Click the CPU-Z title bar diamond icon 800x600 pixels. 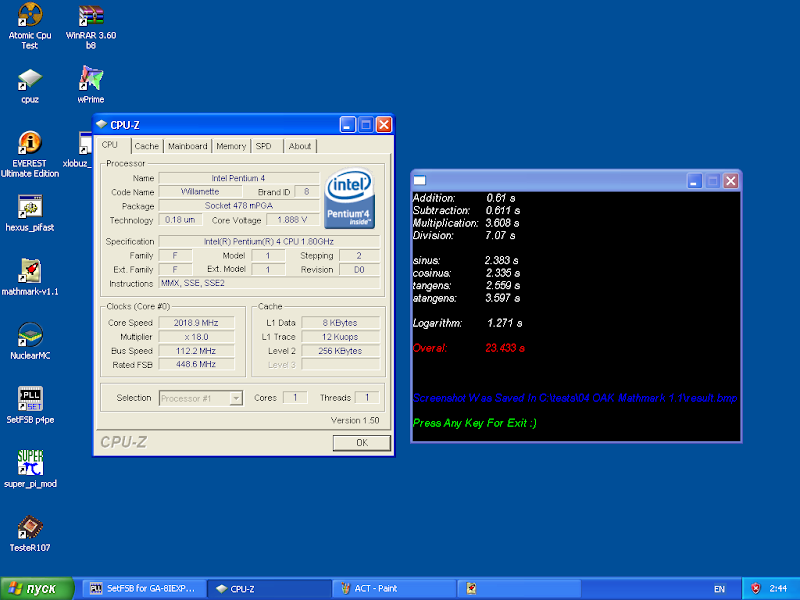point(102,124)
